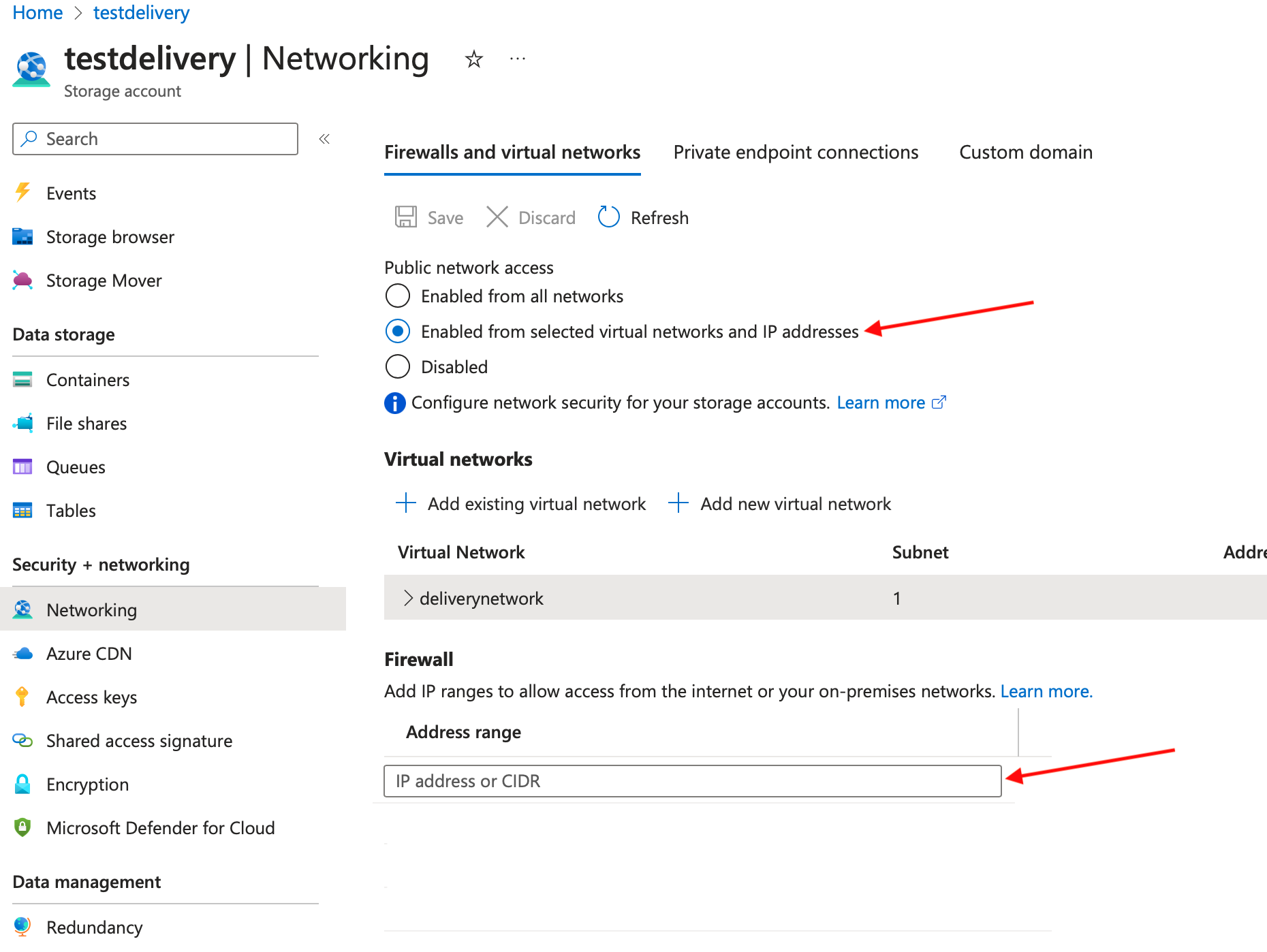
Task: Click the sidebar Search box
Action: click(155, 139)
